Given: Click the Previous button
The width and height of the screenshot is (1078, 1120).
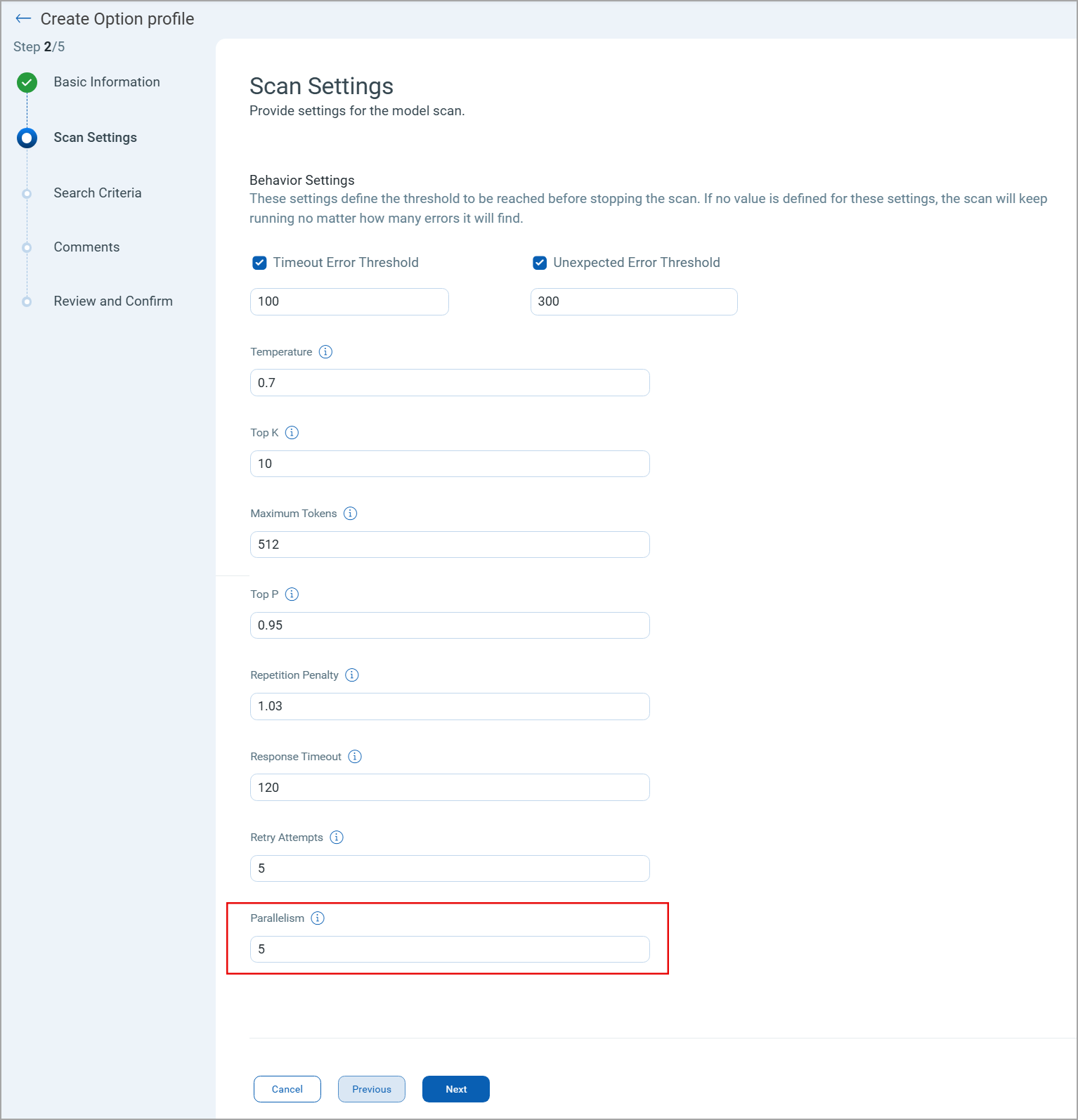Looking at the screenshot, I should coord(372,1089).
